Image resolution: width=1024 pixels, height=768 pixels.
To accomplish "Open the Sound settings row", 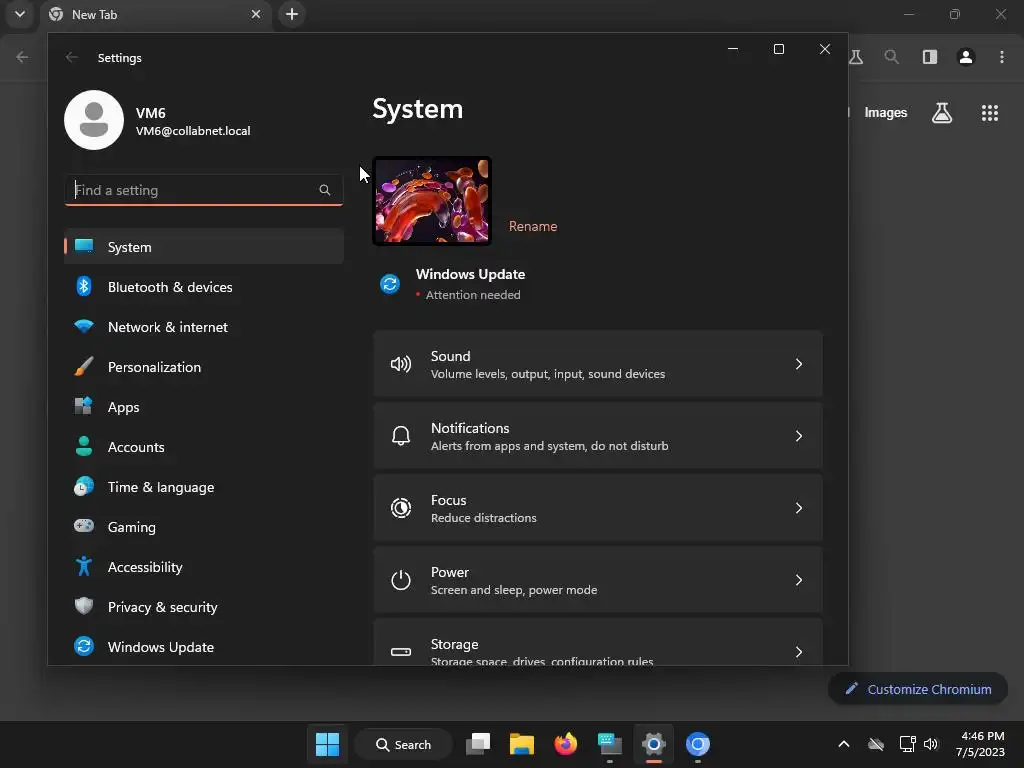I will (598, 364).
